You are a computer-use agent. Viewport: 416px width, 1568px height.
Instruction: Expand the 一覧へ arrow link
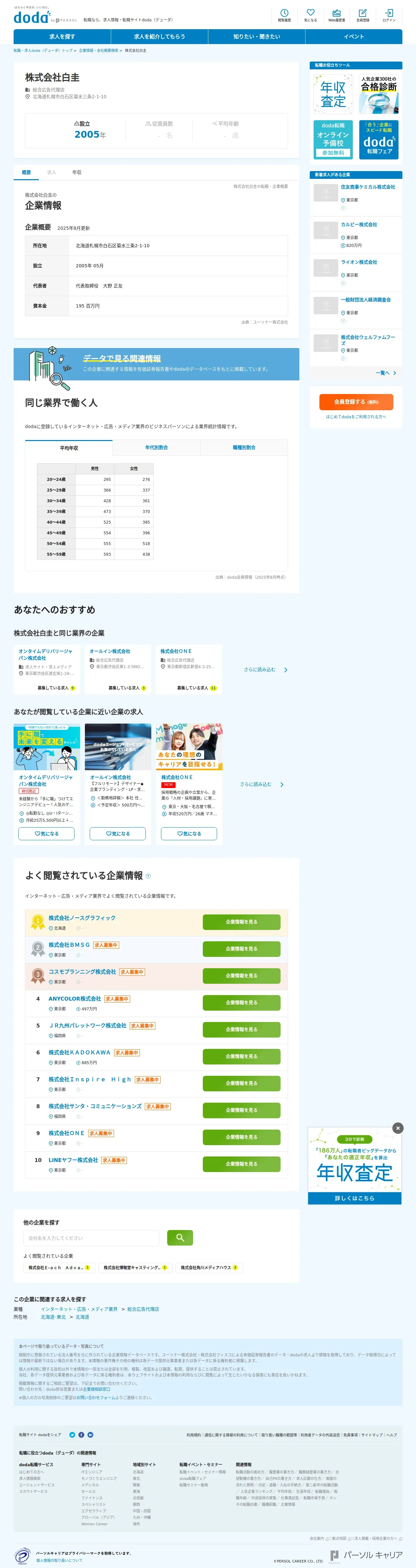tap(386, 373)
